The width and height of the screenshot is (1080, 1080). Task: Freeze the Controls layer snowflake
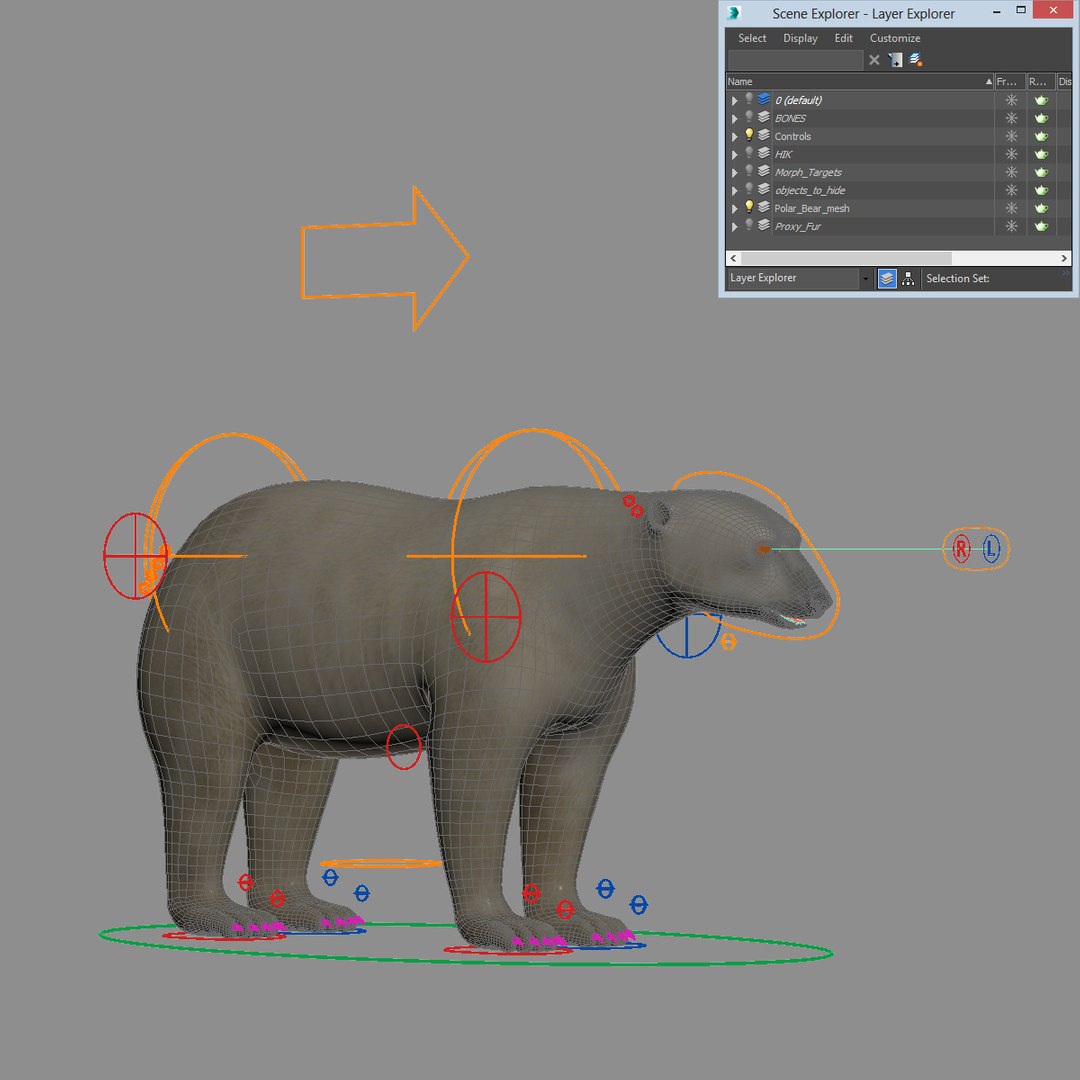(x=1010, y=136)
